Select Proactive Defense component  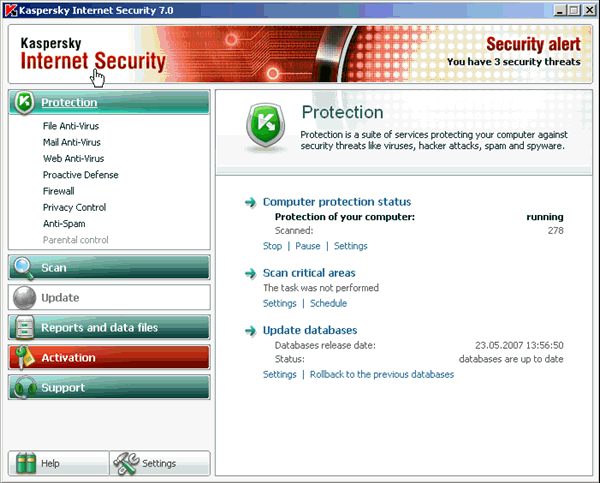tap(81, 175)
